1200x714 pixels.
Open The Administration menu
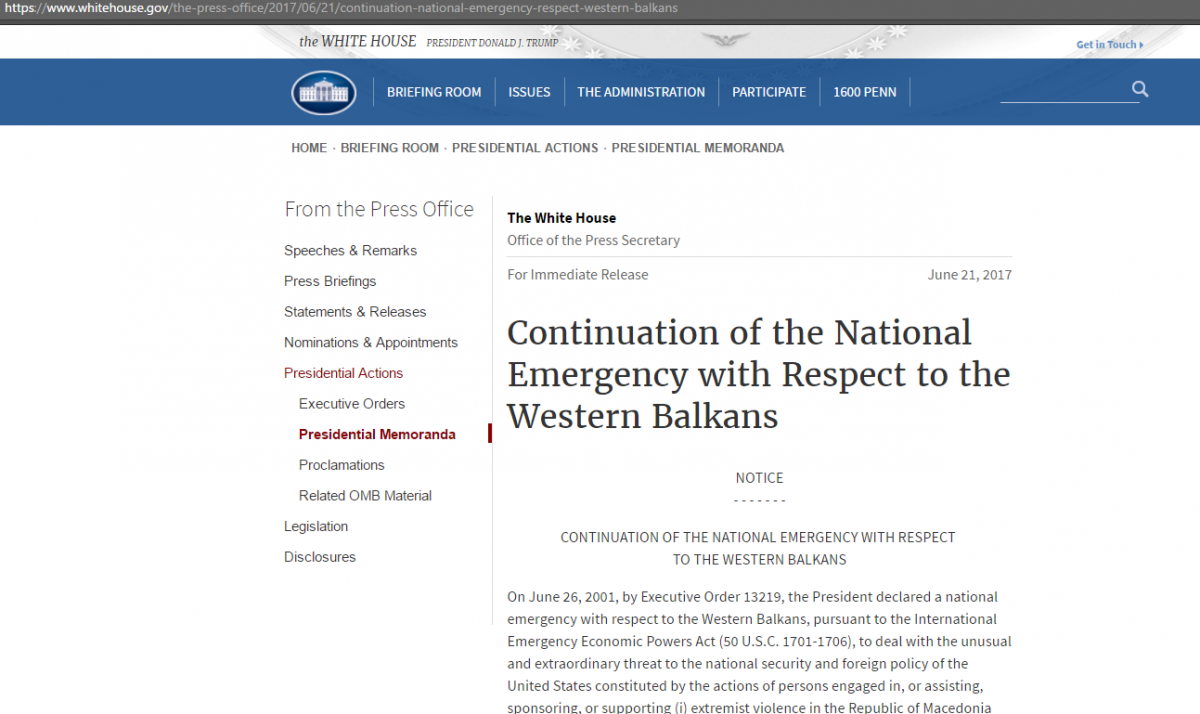point(641,92)
